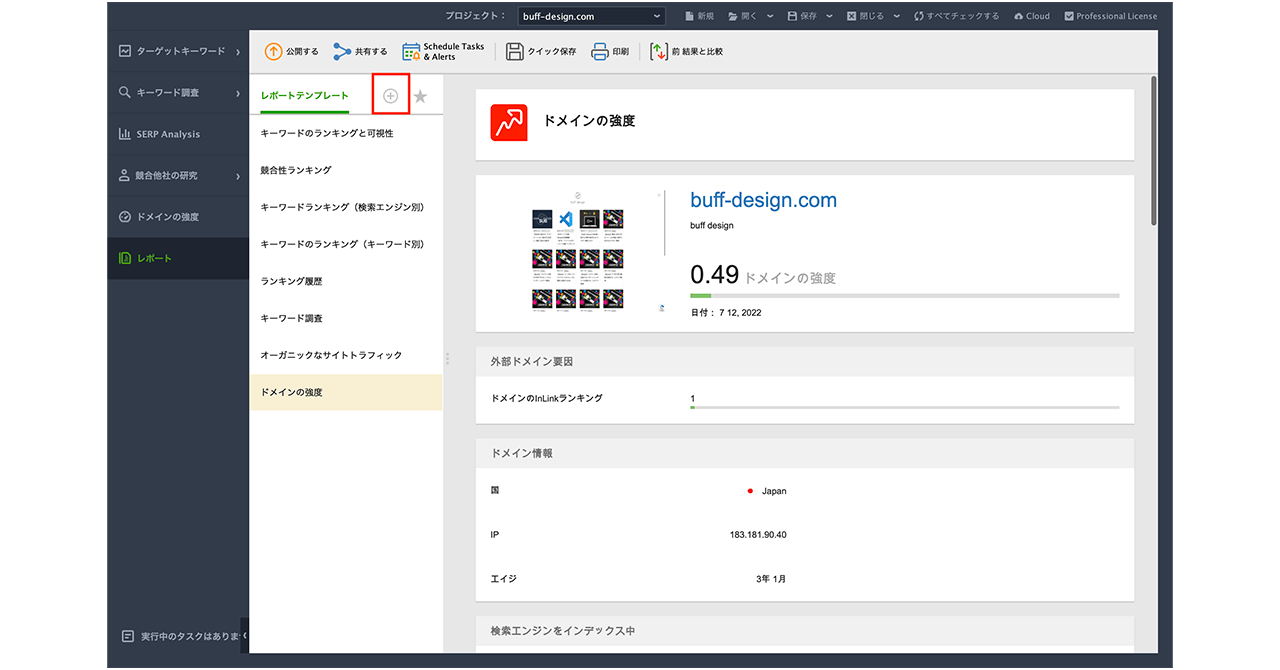Open the buff-design.com project dropdown

(591, 16)
